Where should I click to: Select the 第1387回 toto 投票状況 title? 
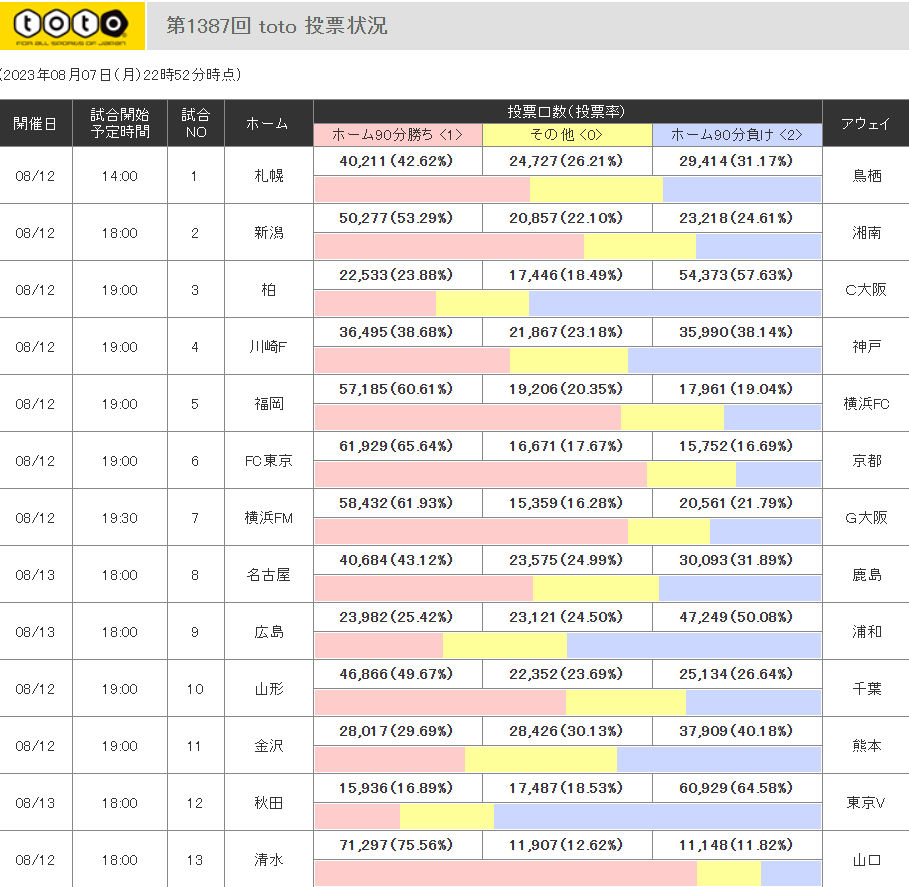coord(277,26)
